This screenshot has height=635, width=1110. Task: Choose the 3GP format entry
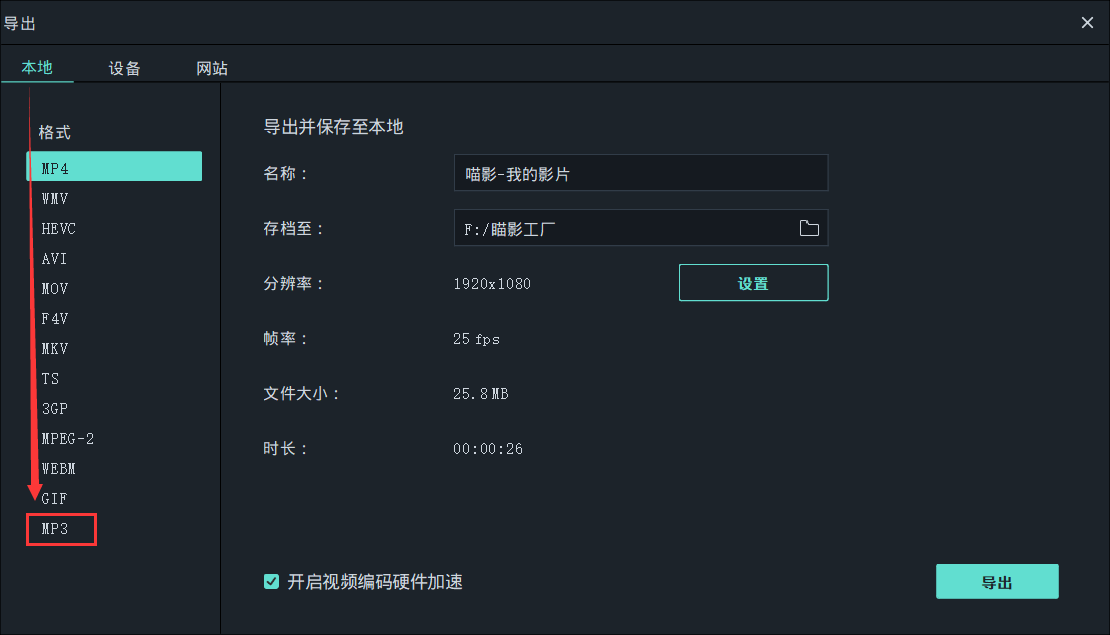(55, 408)
